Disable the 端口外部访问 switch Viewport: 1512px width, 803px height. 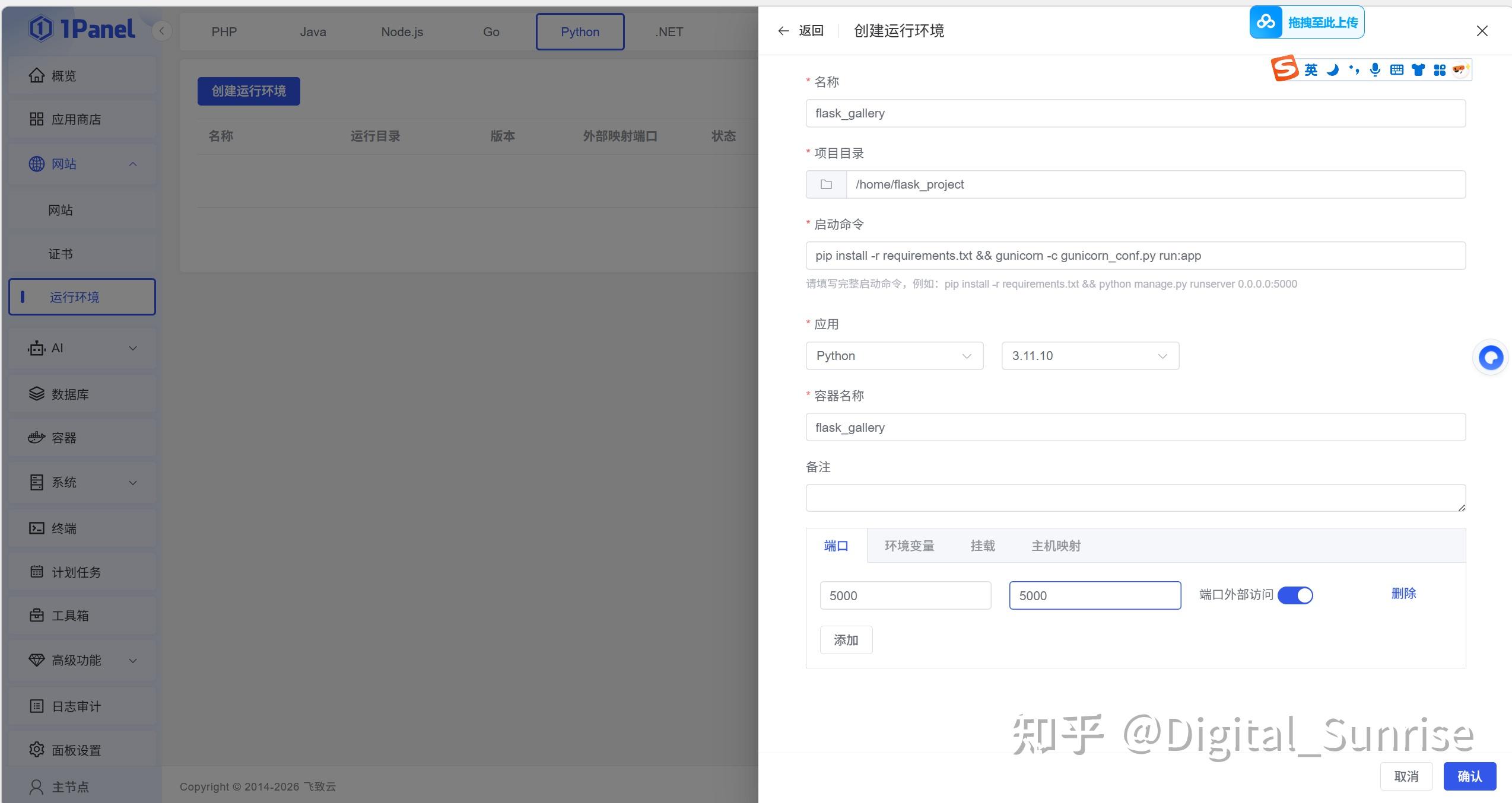(1295, 595)
